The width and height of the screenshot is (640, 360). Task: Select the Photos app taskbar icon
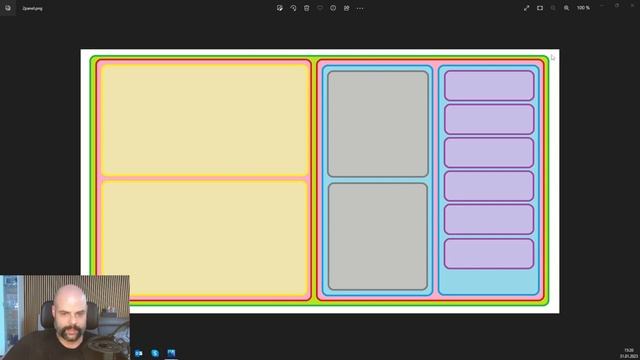[x=171, y=353]
